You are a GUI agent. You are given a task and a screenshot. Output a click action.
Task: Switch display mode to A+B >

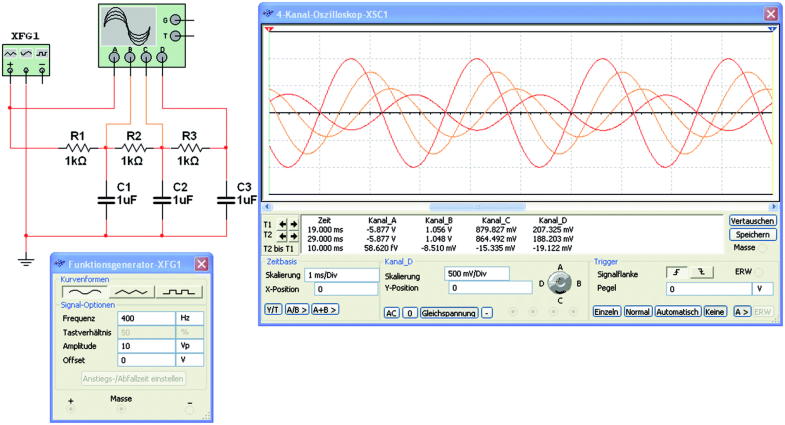324,310
